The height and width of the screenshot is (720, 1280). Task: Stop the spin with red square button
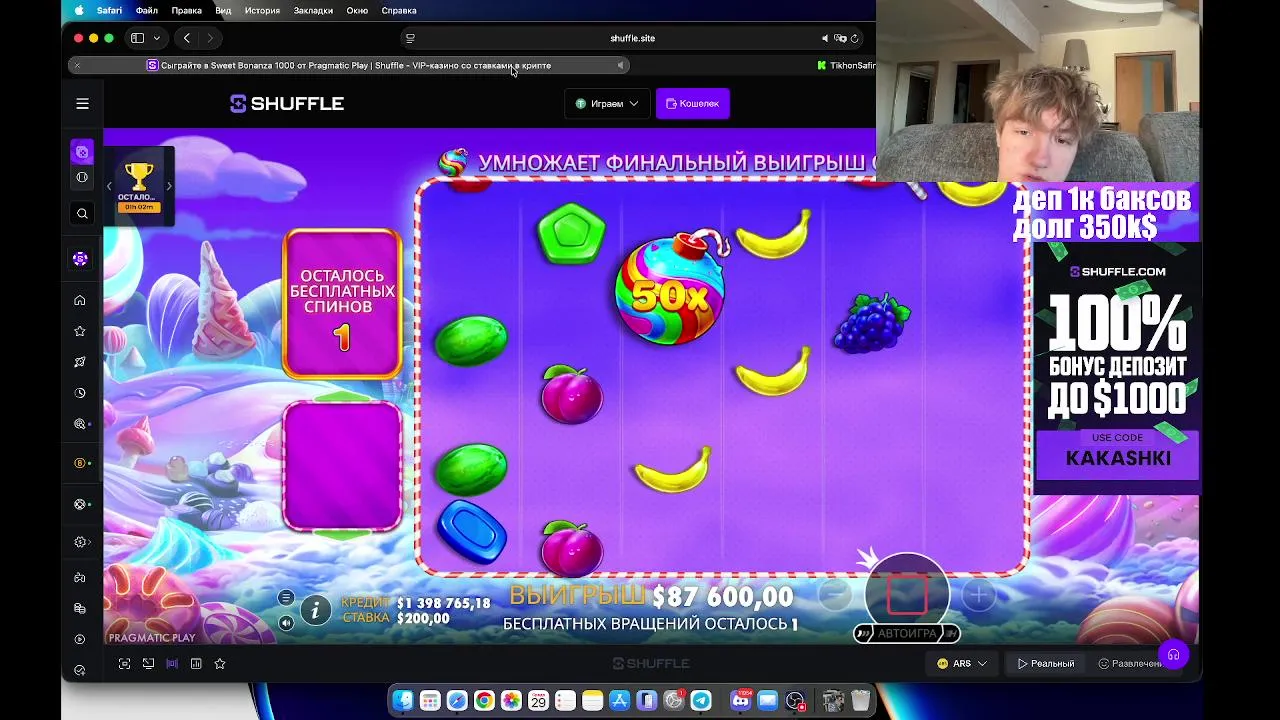(907, 593)
